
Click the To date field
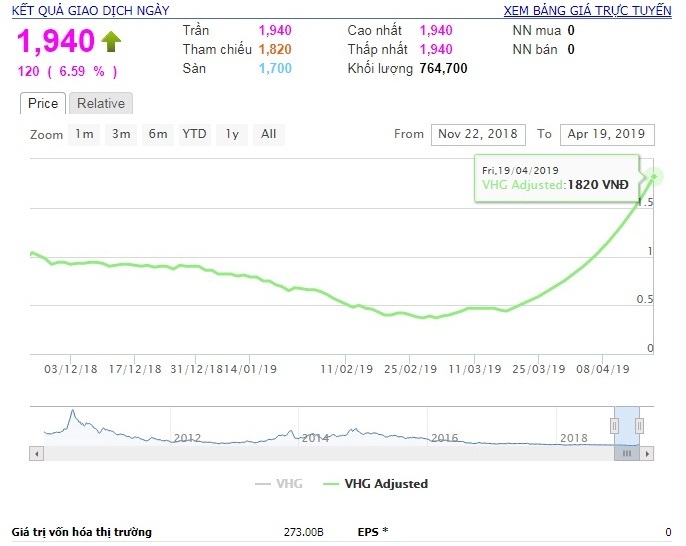(607, 134)
